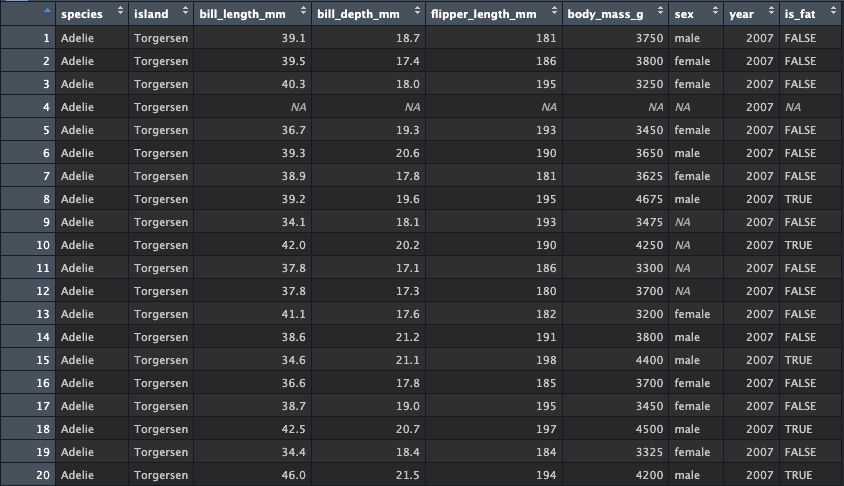Sort by island column arrows
The width and height of the screenshot is (844, 486).
185,11
